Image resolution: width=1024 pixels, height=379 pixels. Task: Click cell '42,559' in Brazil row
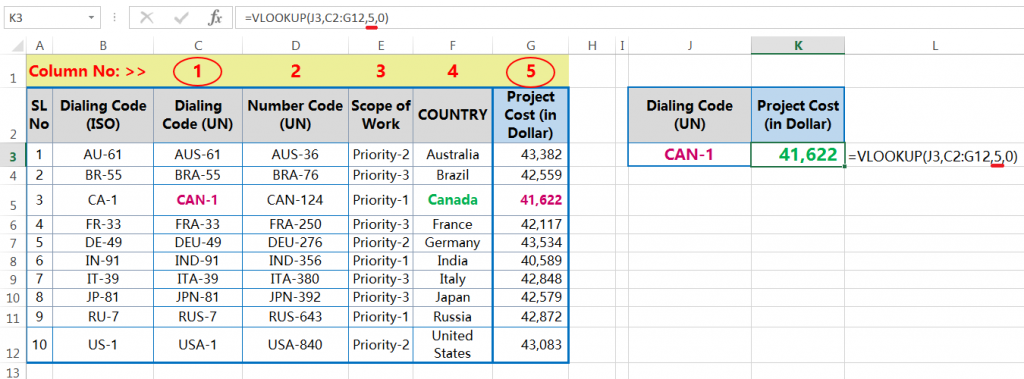tap(530, 175)
